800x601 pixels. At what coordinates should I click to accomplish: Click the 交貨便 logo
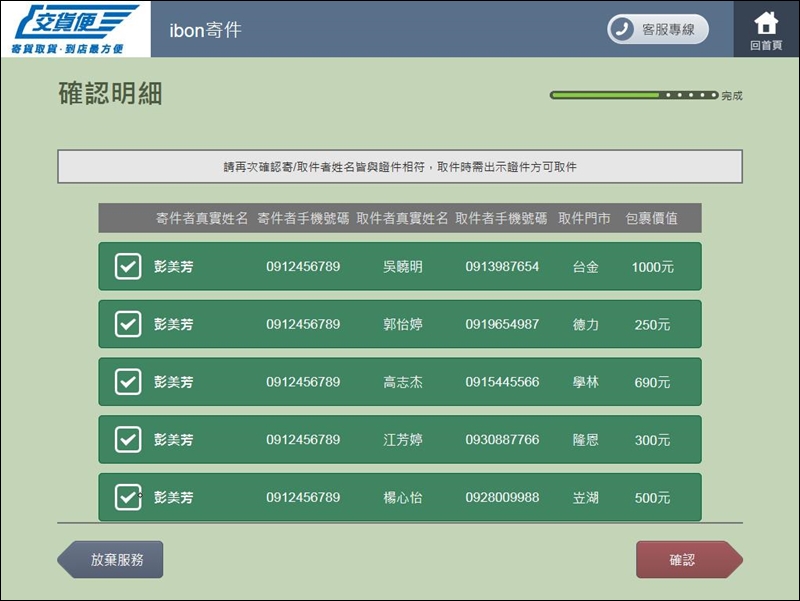click(x=75, y=28)
